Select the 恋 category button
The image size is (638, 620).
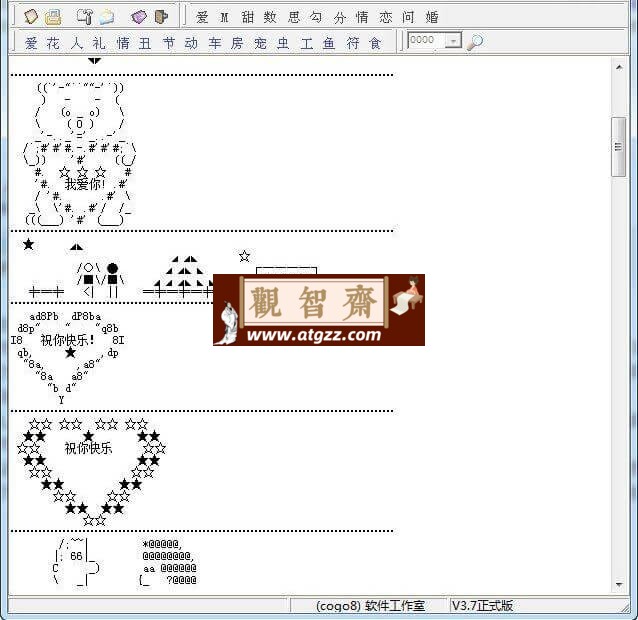[385, 17]
